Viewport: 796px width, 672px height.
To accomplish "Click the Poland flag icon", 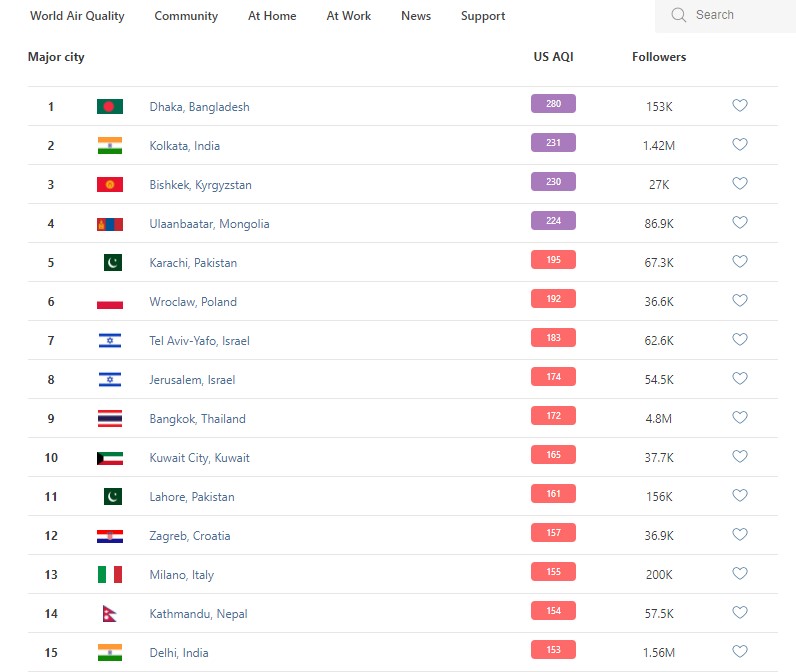I will (110, 302).
